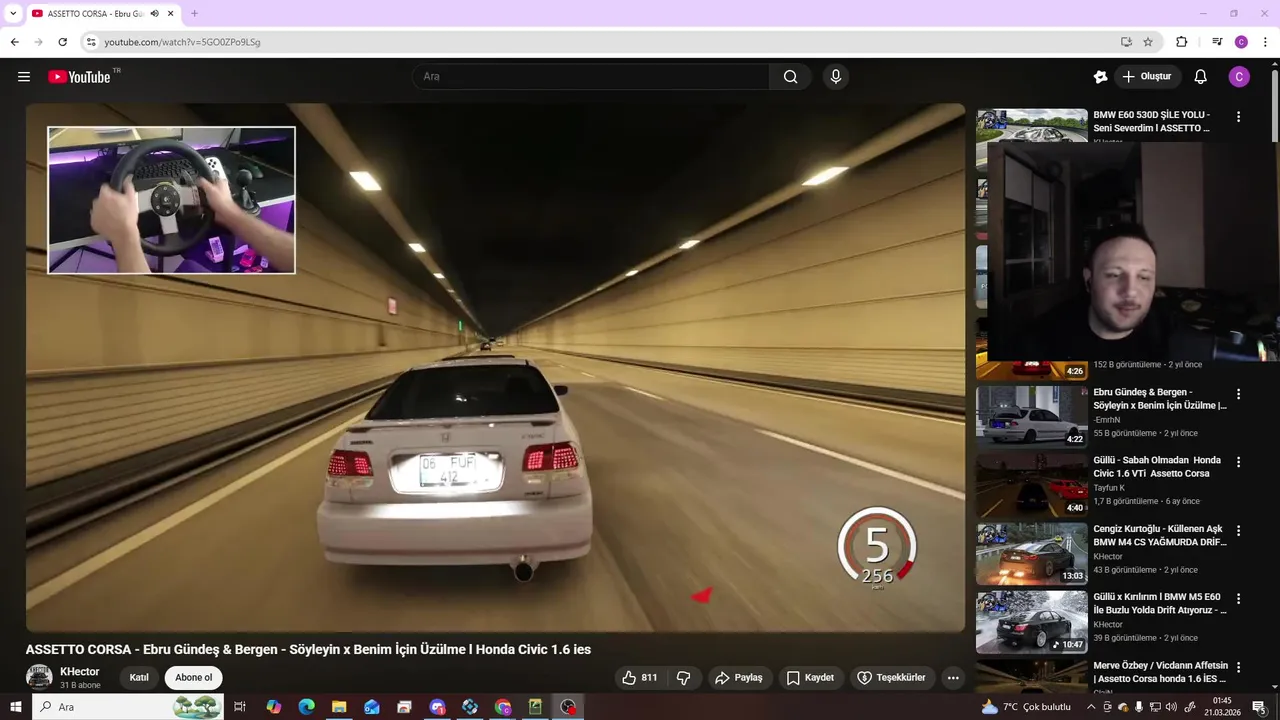Image resolution: width=1280 pixels, height=720 pixels.
Task: Launch Microsoft Edge from the taskbar
Action: [x=306, y=707]
